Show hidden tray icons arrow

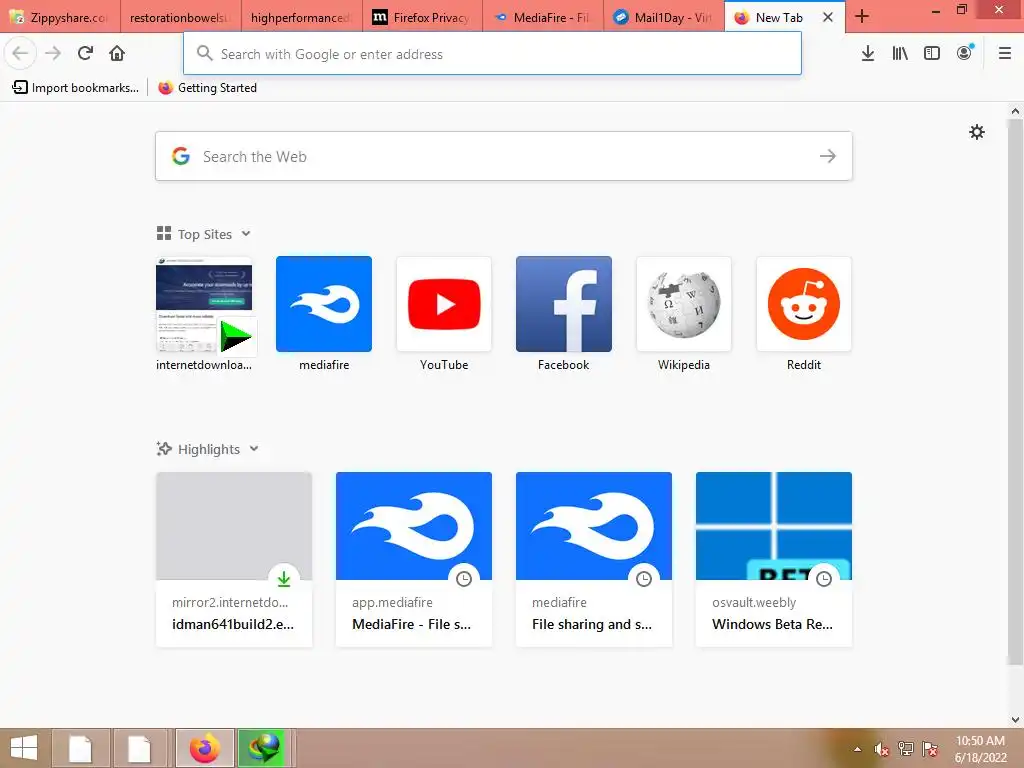[857, 749]
